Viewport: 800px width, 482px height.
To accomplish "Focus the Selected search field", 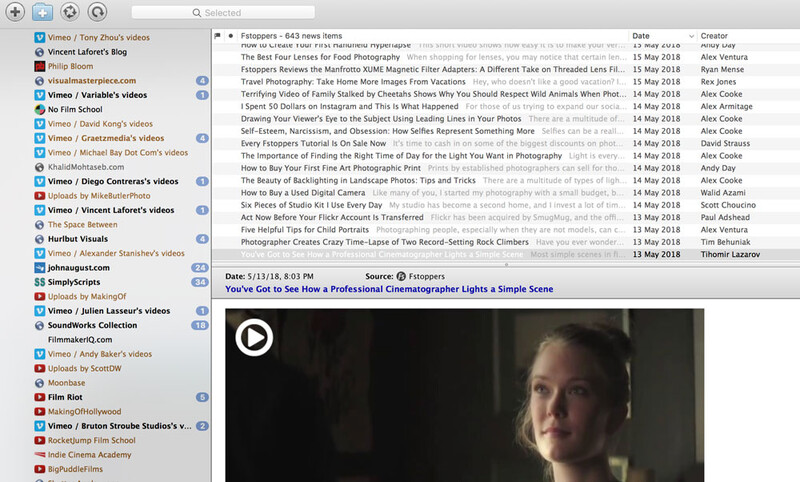I will click(223, 13).
